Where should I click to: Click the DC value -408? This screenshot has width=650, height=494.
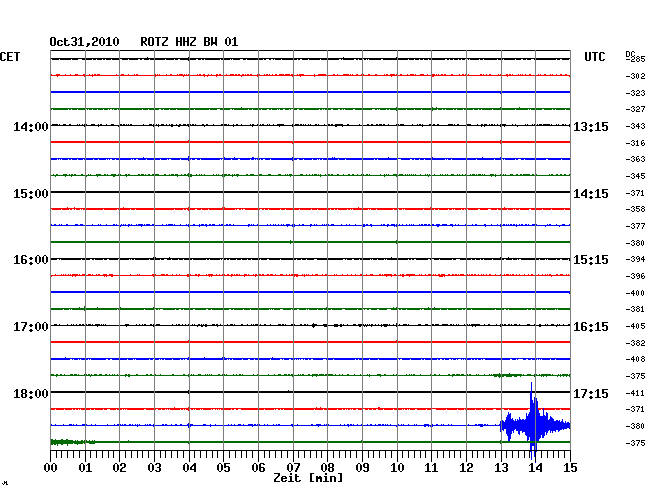[635, 359]
